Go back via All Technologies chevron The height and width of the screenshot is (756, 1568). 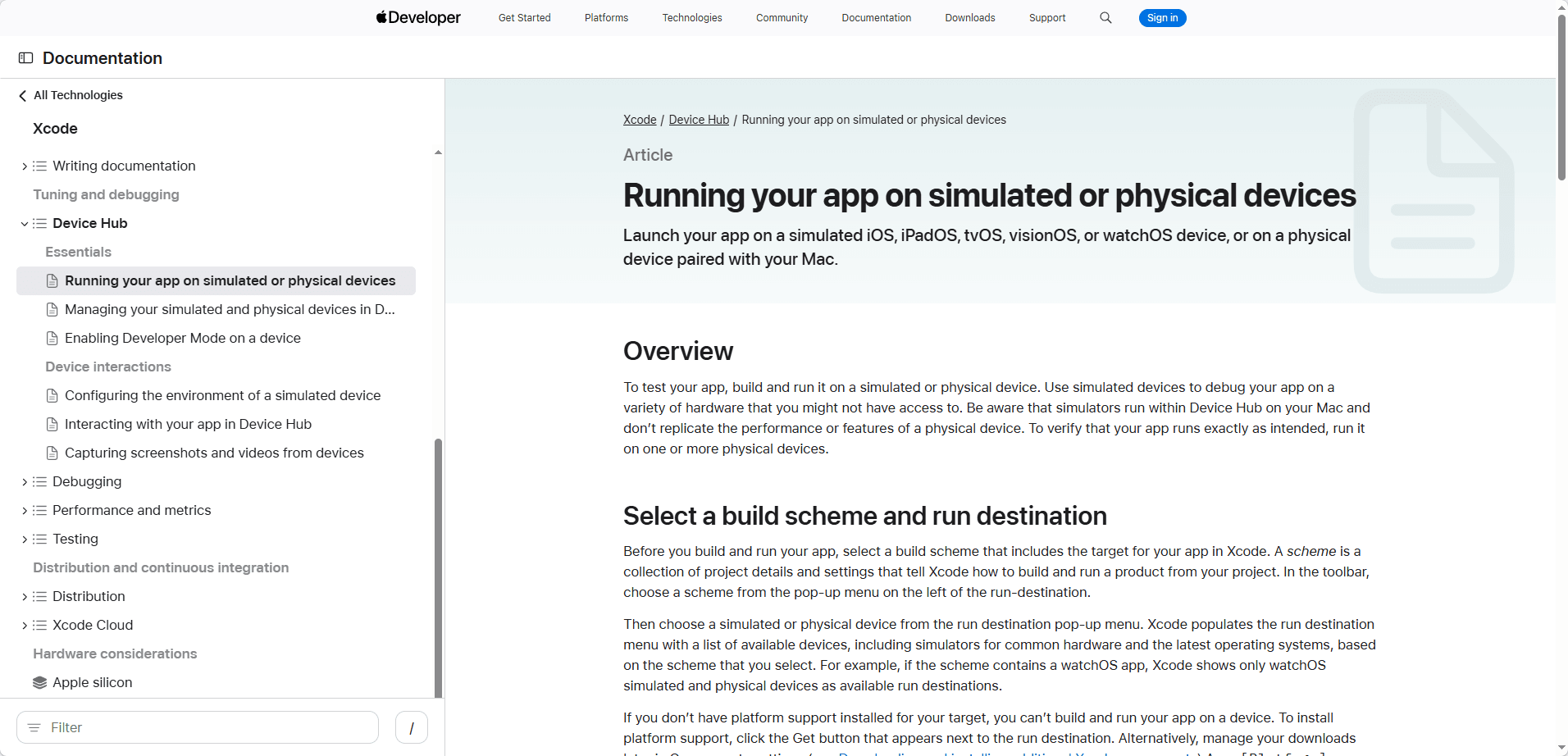point(22,95)
